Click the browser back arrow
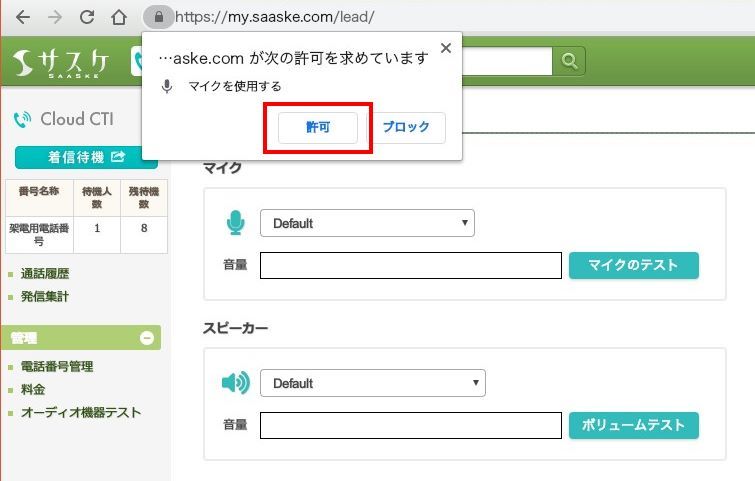755x481 pixels. (x=22, y=17)
